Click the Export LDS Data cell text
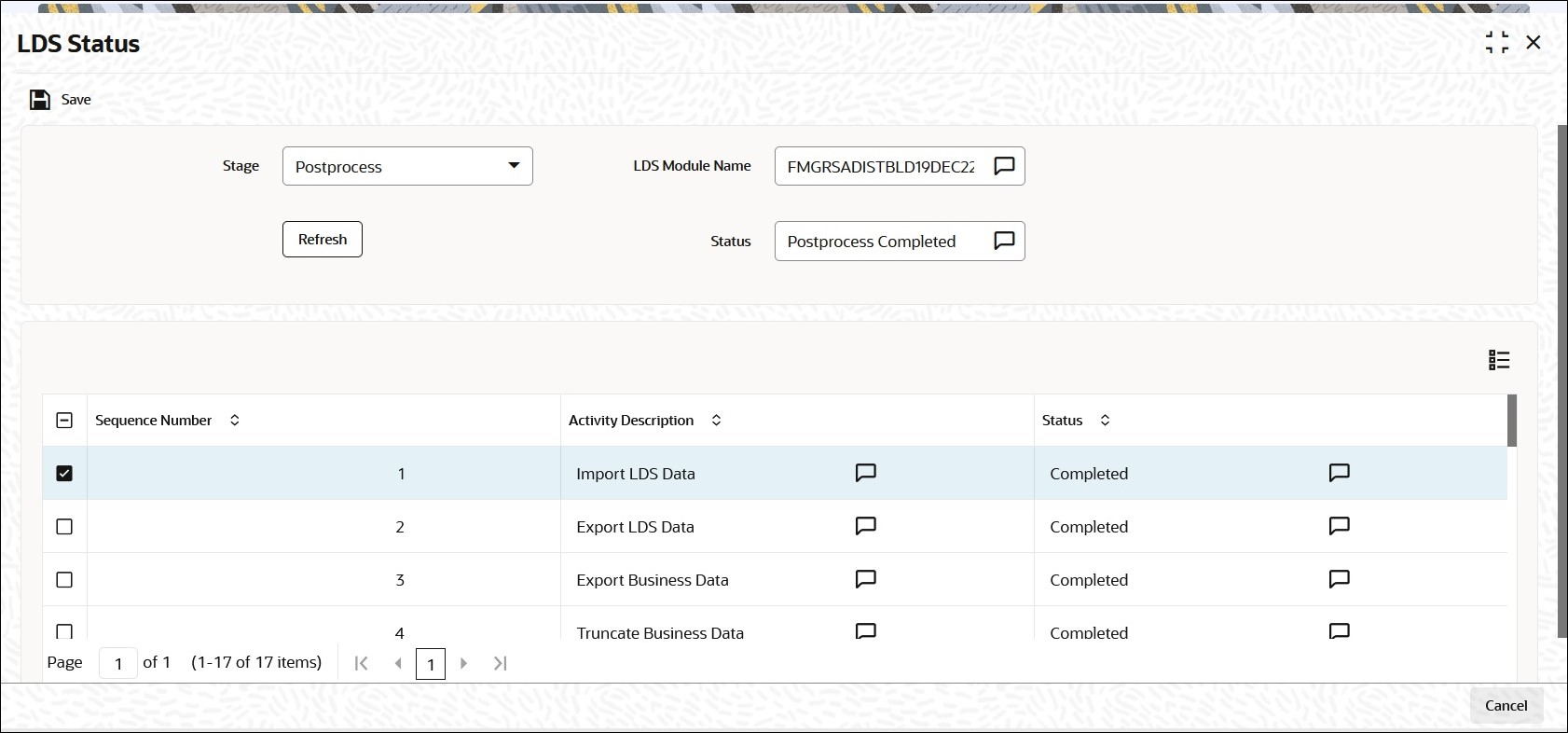The image size is (1568, 733). tap(636, 527)
